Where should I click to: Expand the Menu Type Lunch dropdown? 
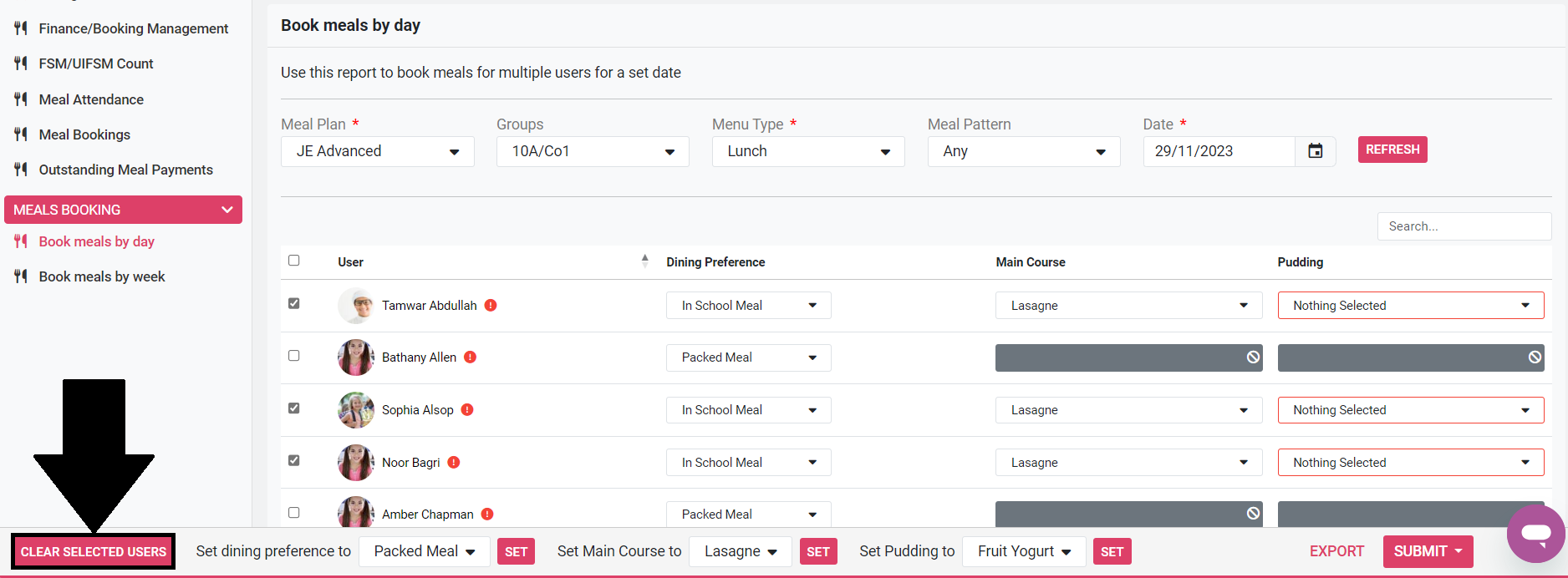(x=807, y=152)
